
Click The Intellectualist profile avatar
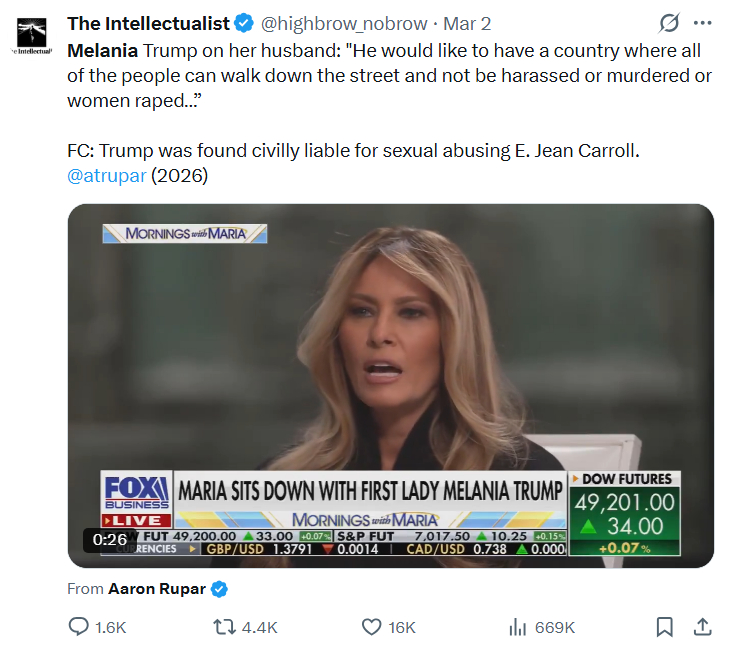35,36
